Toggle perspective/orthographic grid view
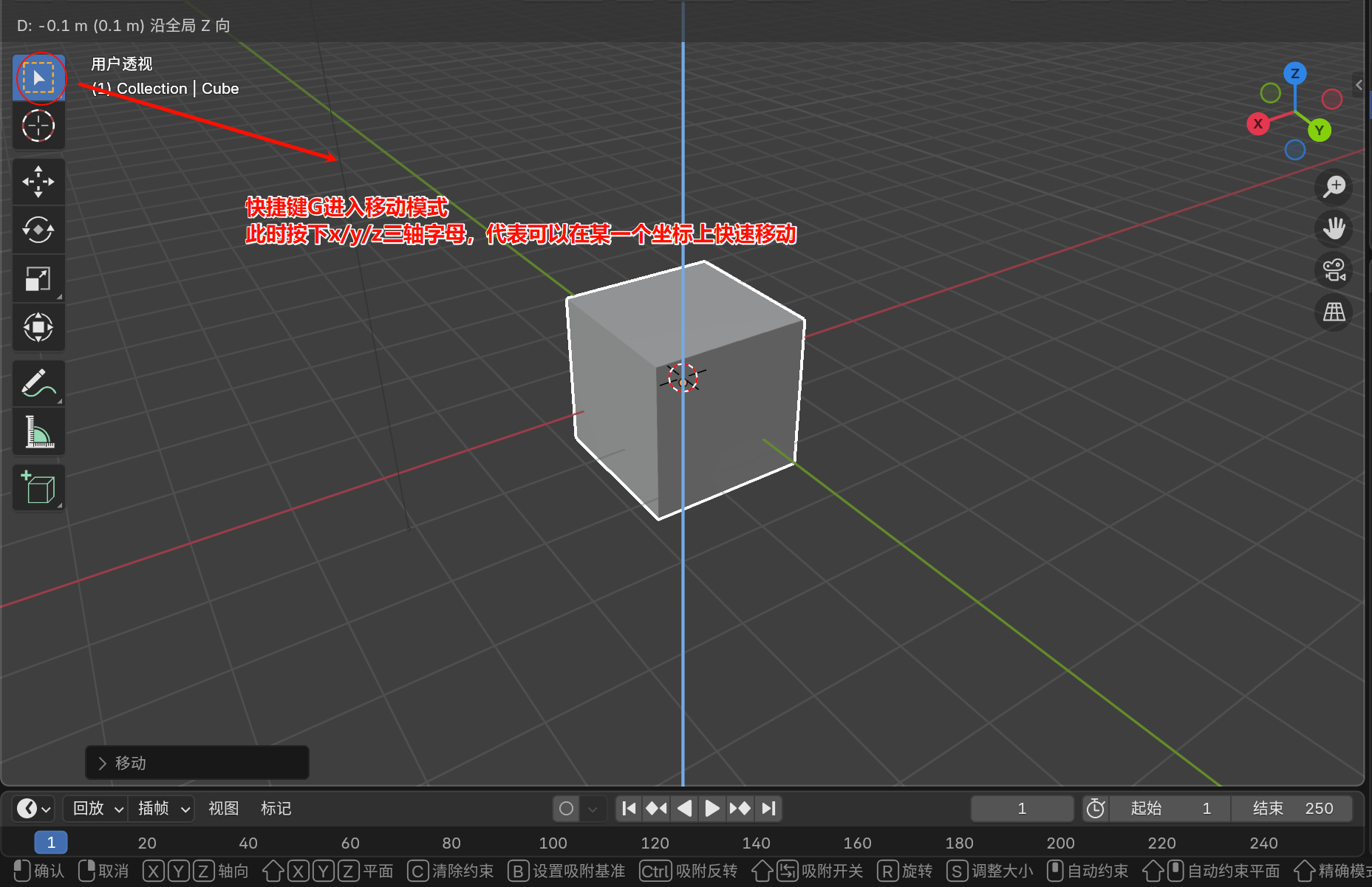 tap(1334, 312)
